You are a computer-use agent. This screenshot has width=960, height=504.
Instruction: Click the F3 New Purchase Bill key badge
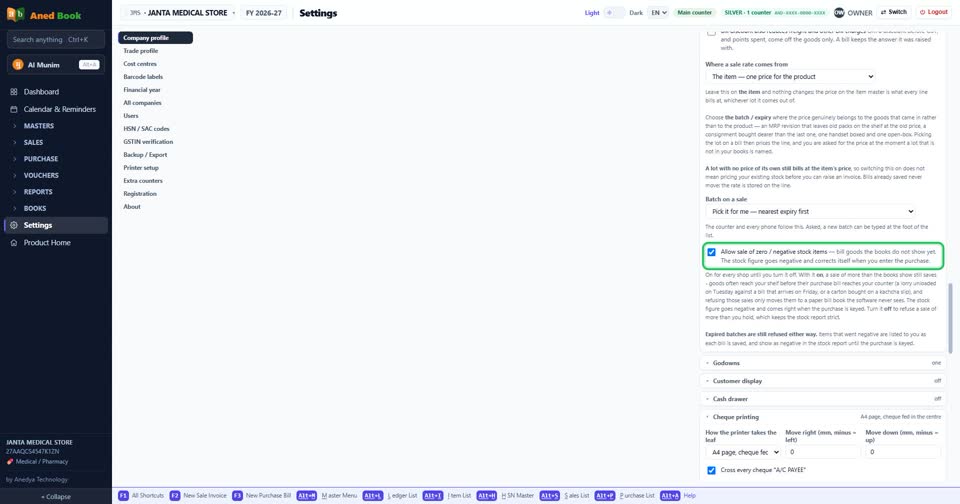coord(237,495)
